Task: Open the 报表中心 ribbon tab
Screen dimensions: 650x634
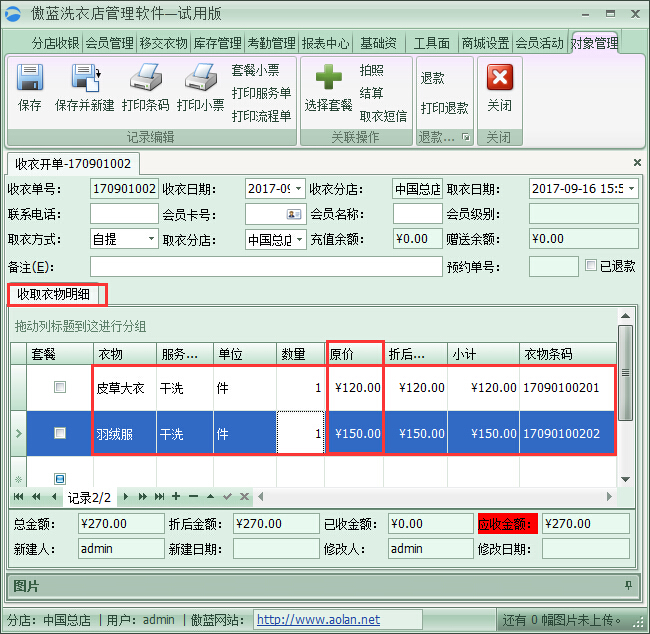Action: (x=325, y=43)
